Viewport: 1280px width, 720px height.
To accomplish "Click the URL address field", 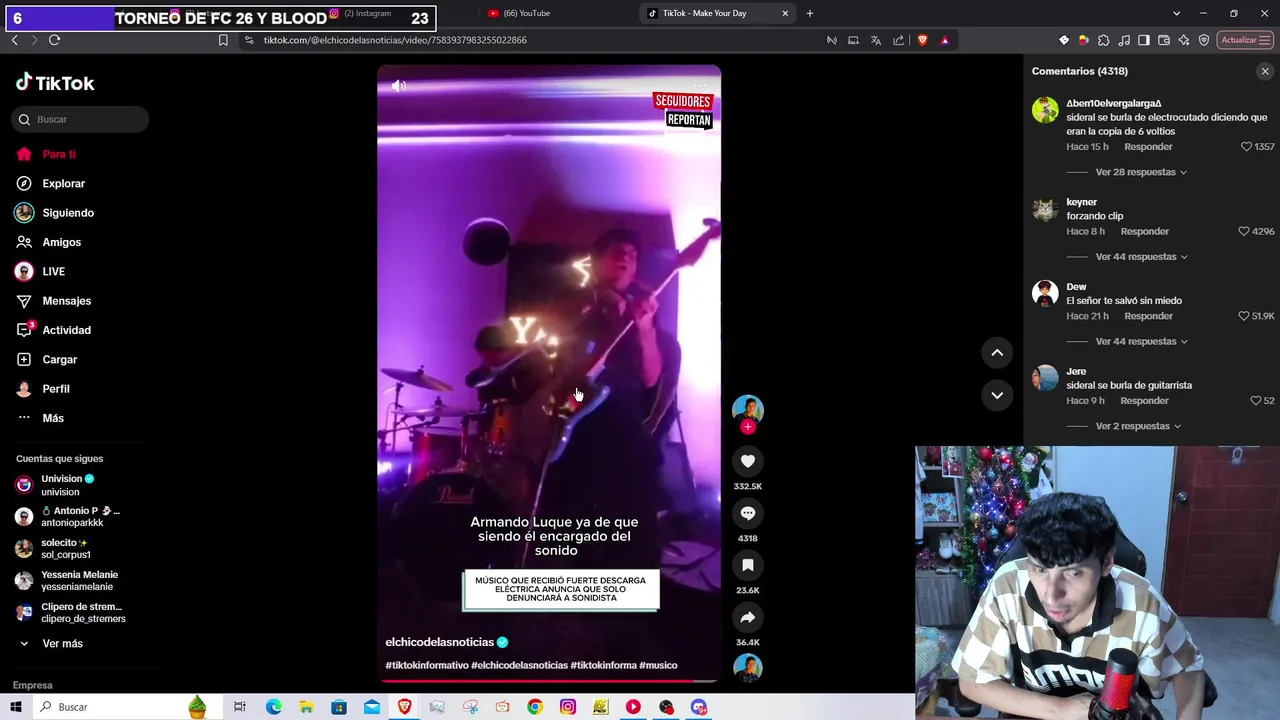I will tap(530, 40).
